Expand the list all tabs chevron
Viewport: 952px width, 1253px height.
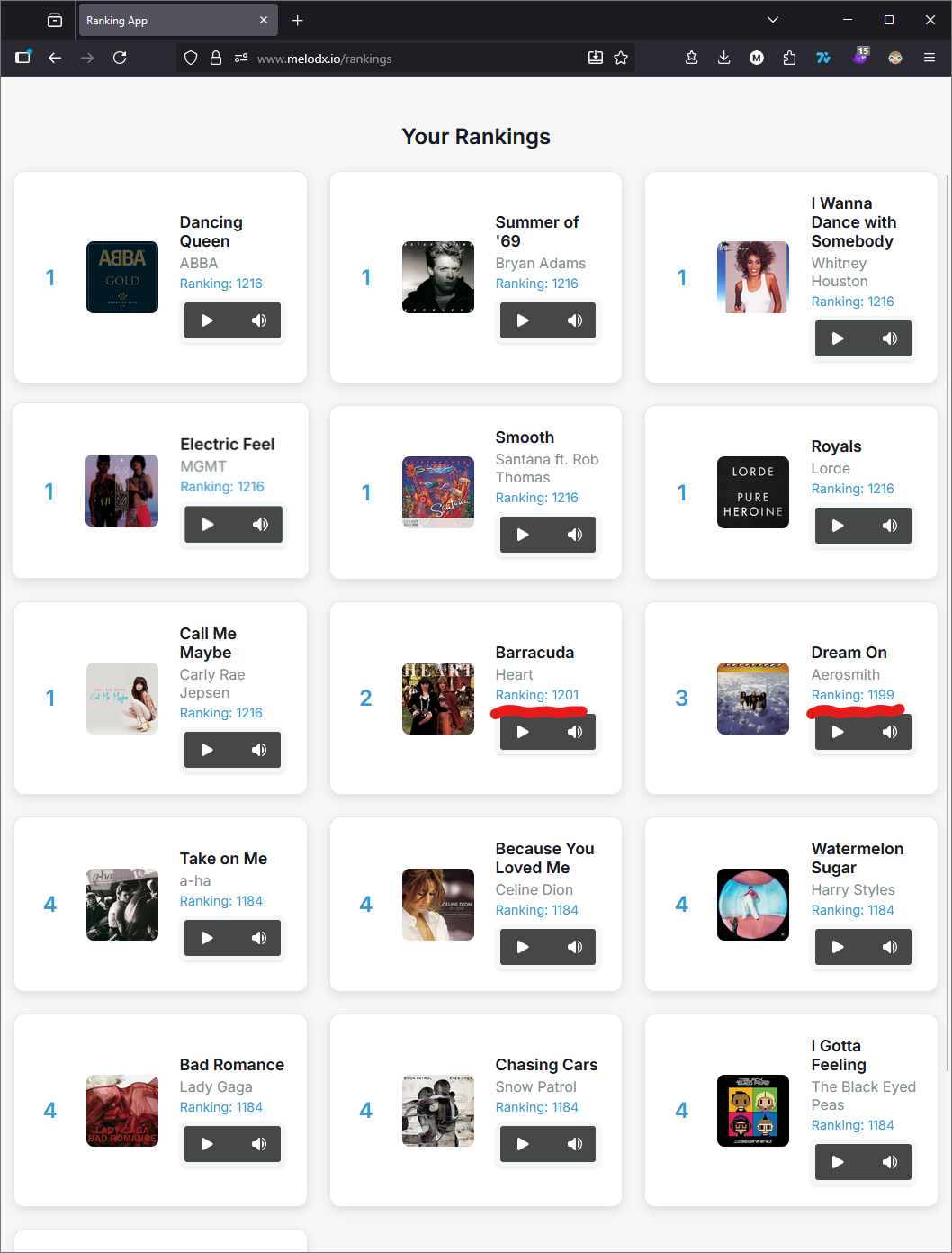[772, 20]
